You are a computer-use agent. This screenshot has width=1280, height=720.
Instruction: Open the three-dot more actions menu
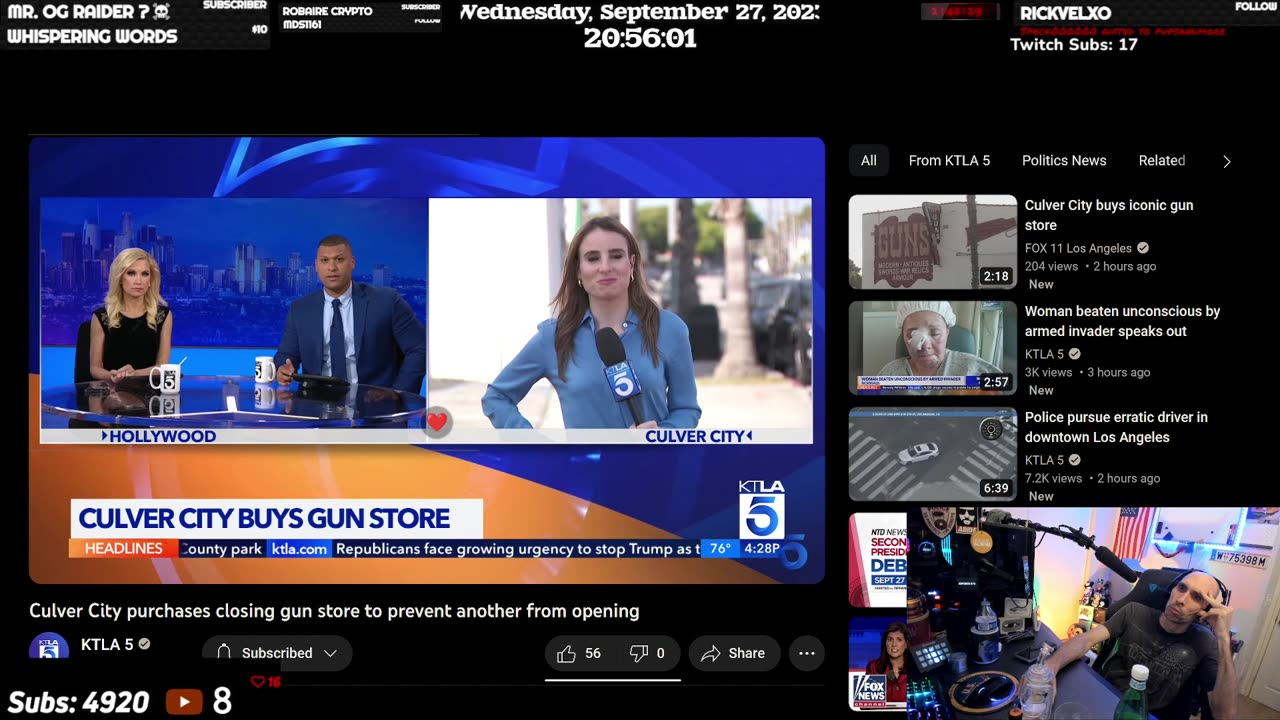coord(806,653)
